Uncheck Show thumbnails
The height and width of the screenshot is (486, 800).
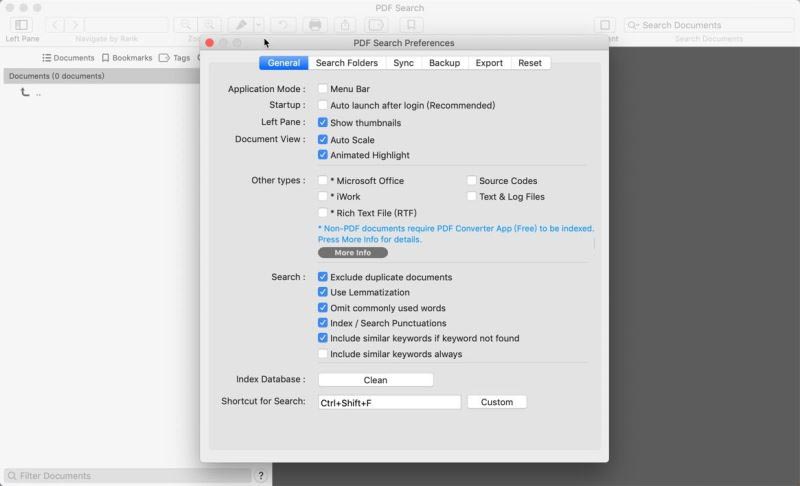pos(322,122)
